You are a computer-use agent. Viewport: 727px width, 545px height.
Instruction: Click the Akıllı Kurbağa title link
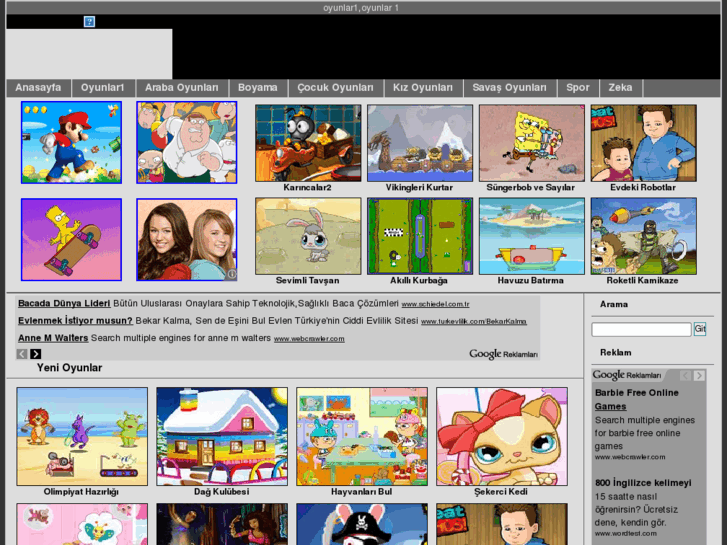(x=419, y=281)
